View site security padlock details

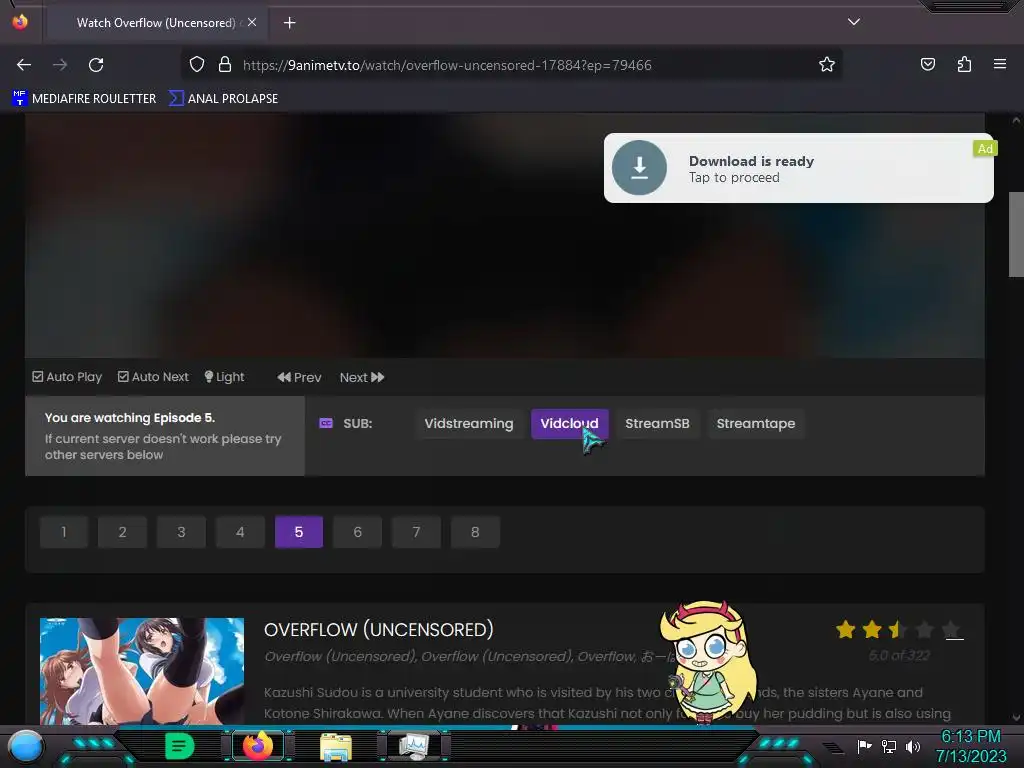[x=225, y=65]
